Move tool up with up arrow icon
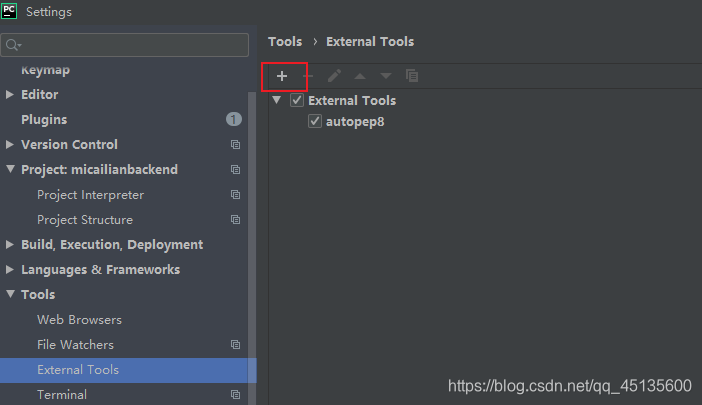Viewport: 702px width, 405px height. click(x=360, y=76)
